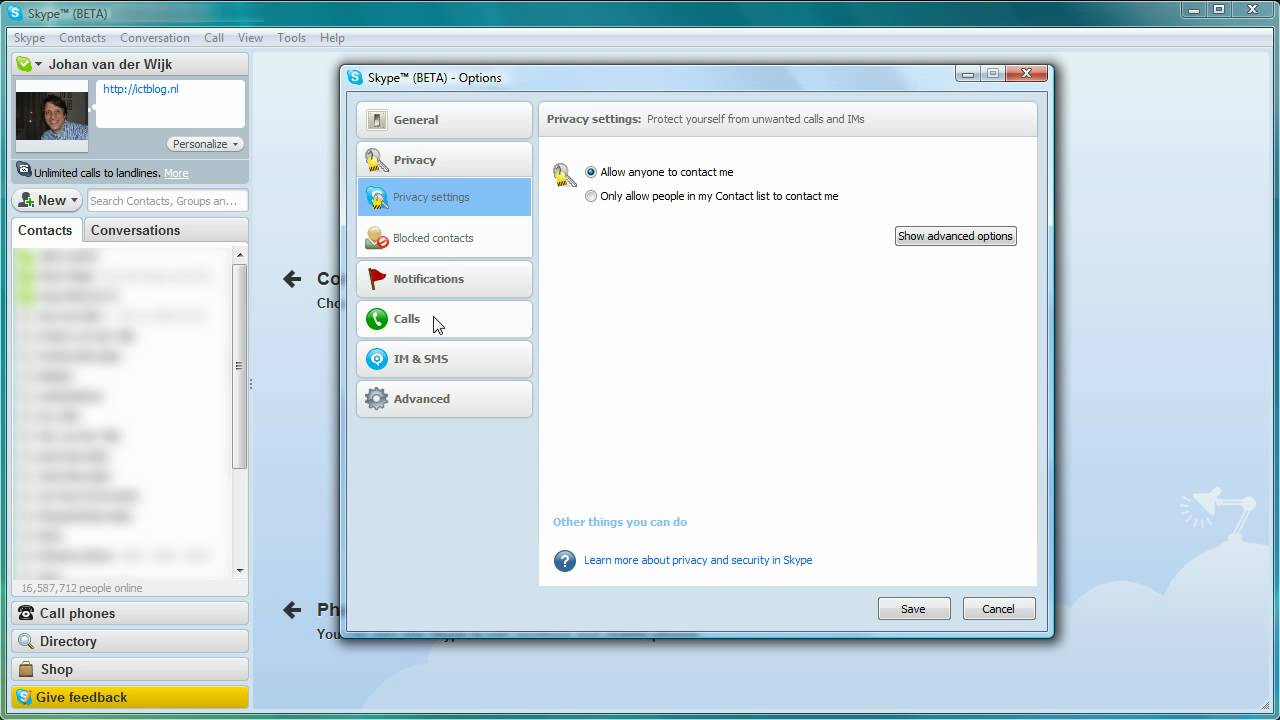
Task: Click contact list scrollbar up arrow
Action: (x=239, y=255)
